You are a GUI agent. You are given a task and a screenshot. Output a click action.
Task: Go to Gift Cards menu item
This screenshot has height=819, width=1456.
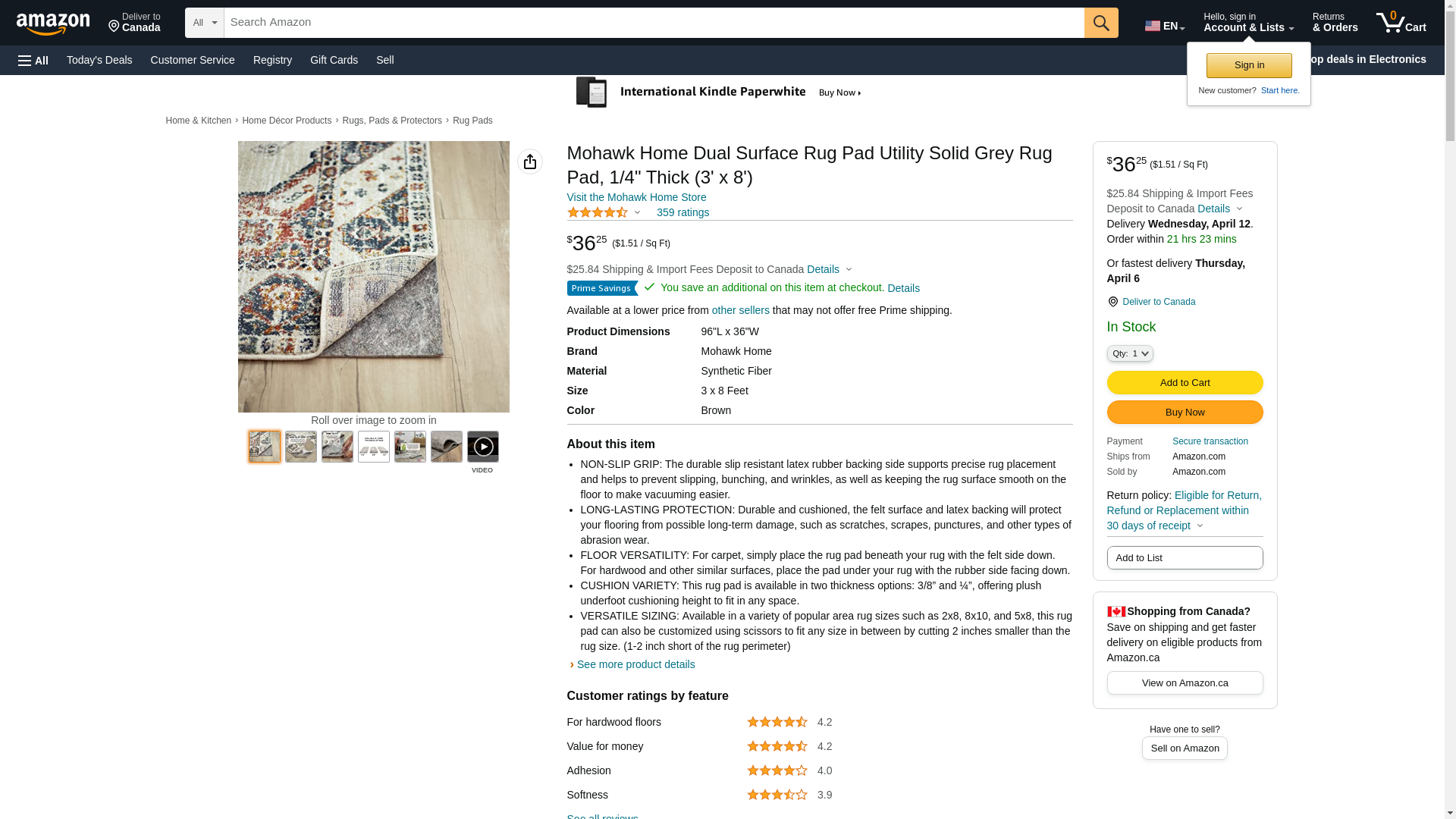point(334,60)
